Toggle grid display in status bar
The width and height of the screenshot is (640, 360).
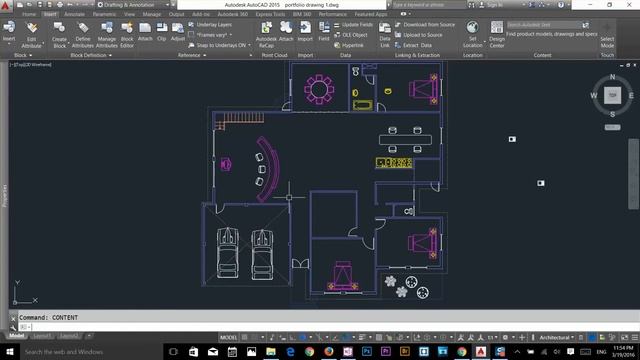[244, 338]
